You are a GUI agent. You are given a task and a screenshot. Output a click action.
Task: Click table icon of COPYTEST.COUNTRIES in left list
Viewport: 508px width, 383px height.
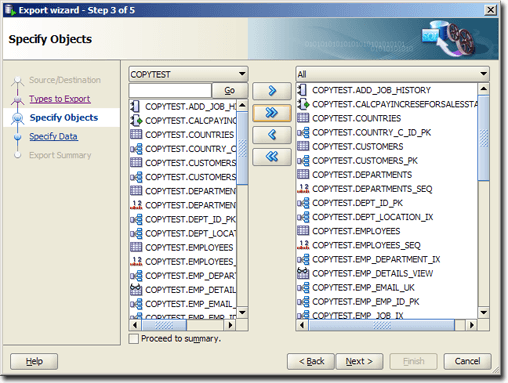point(136,134)
